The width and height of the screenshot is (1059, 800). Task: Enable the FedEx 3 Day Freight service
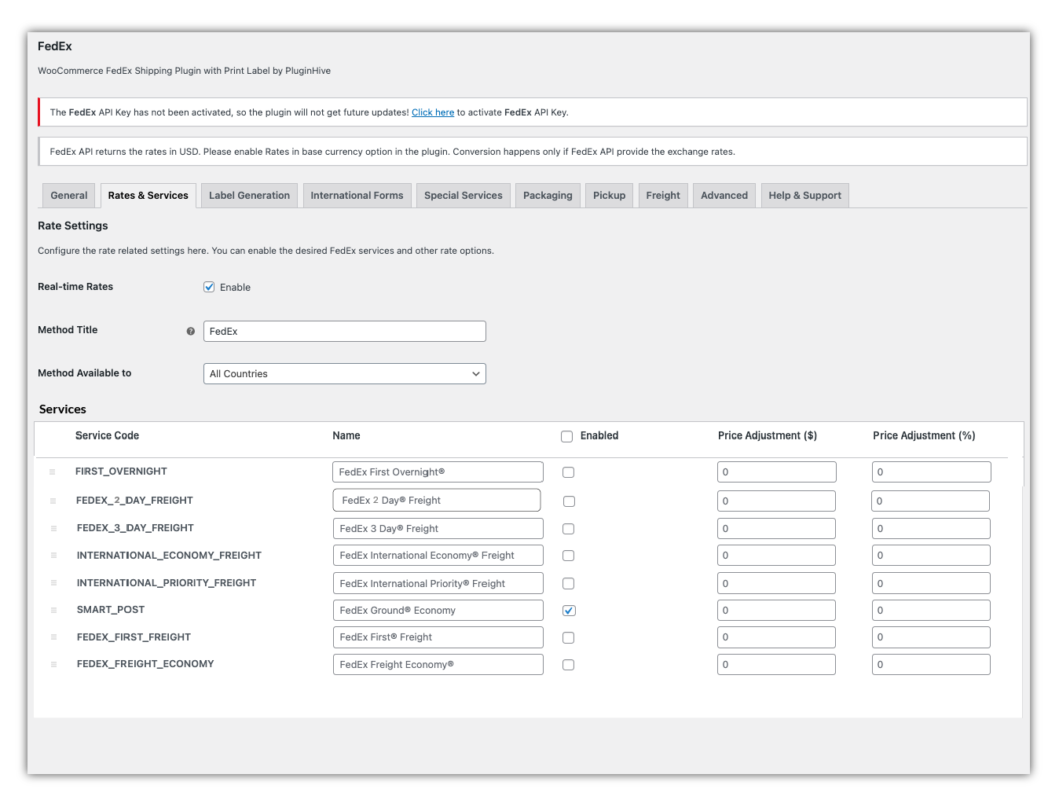(569, 529)
